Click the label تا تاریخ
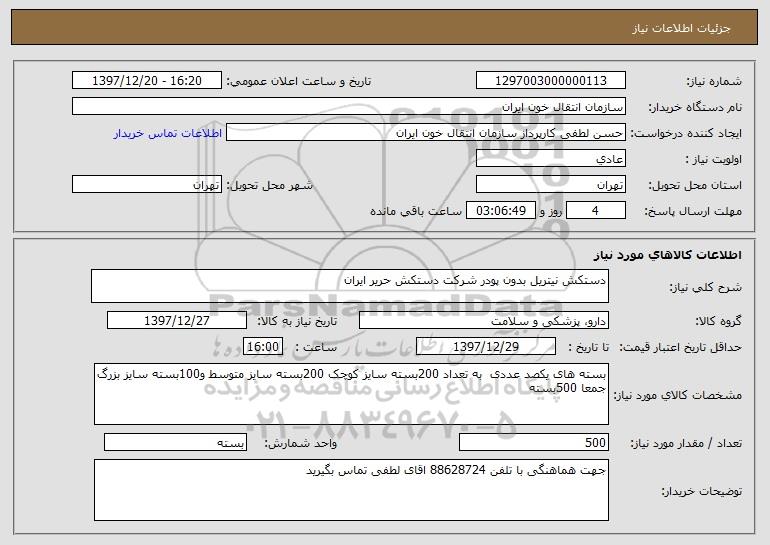Screen dimensions: 770x545 [588, 348]
